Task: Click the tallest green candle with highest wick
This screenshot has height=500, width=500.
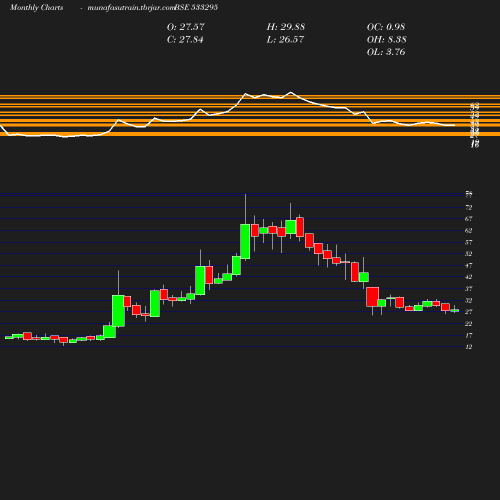Action: tap(245, 241)
